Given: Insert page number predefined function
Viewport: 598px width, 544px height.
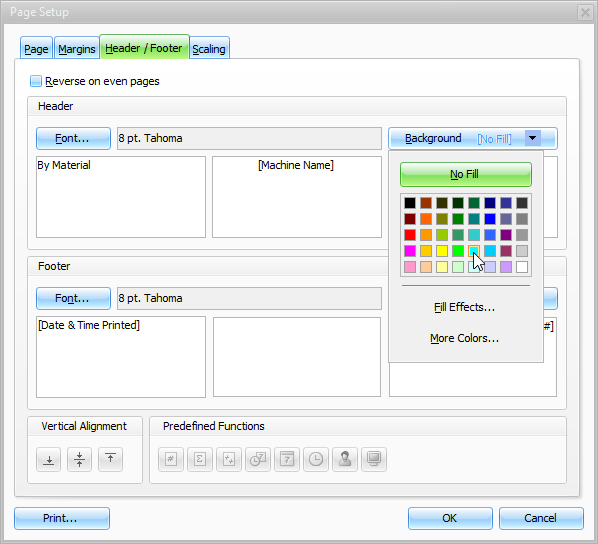Looking at the screenshot, I should [171, 459].
